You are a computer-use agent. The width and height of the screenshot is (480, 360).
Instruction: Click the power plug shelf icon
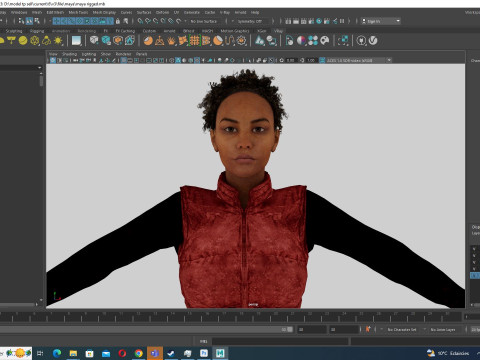[361, 41]
